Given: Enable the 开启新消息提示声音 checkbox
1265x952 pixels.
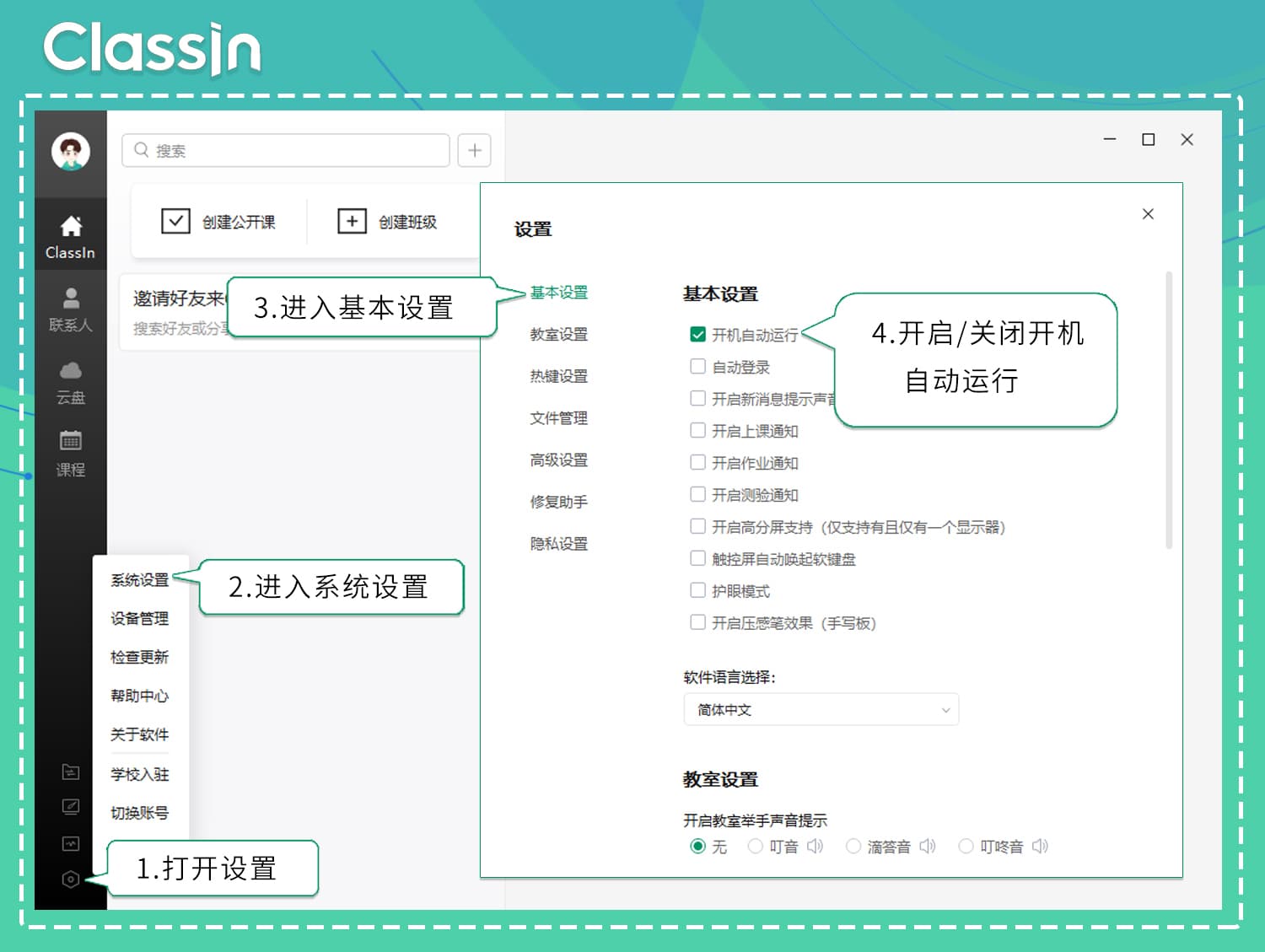Looking at the screenshot, I should [x=697, y=398].
